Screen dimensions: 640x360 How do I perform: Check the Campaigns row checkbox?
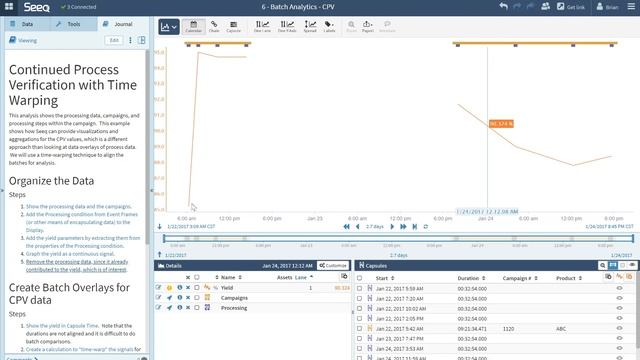(197, 298)
